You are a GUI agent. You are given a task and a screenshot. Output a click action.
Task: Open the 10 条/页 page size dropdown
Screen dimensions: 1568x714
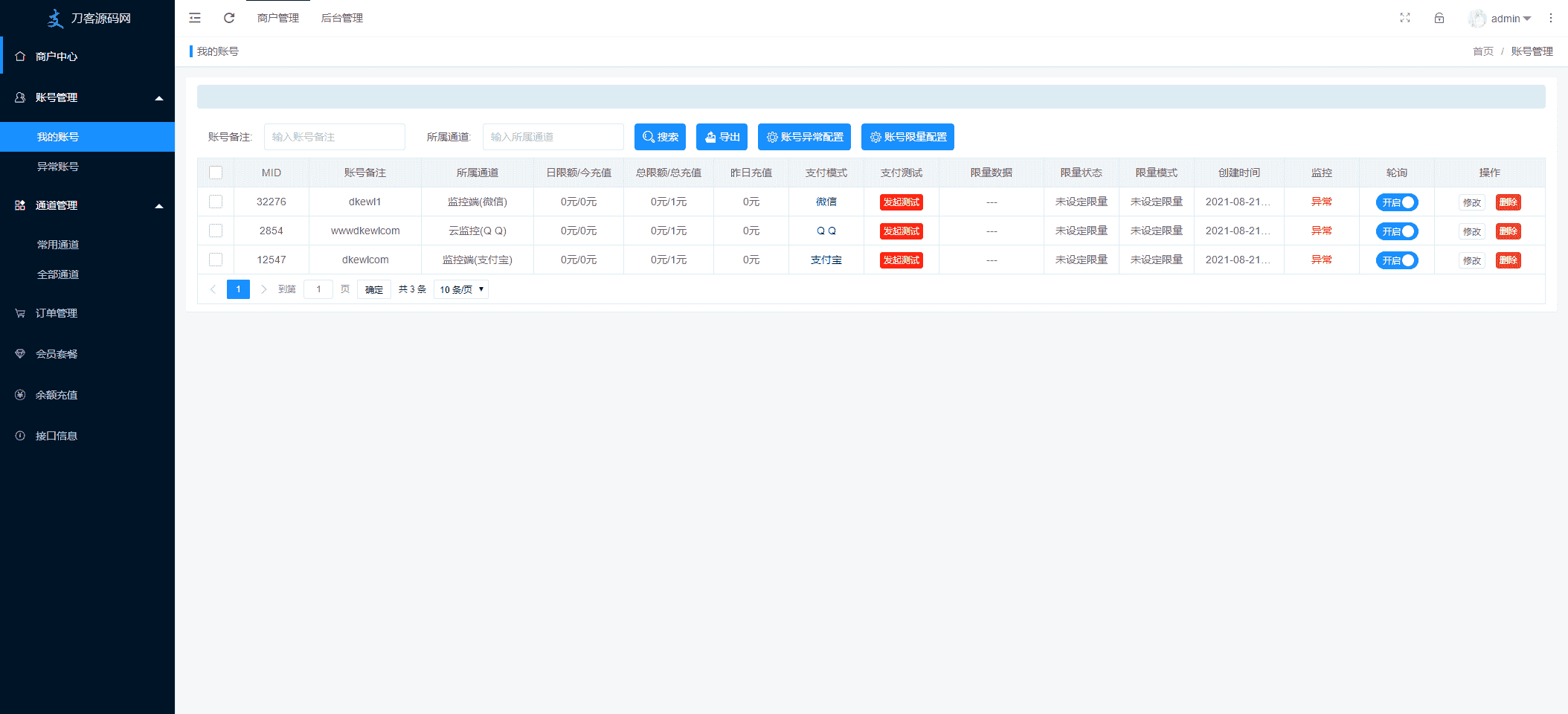460,289
